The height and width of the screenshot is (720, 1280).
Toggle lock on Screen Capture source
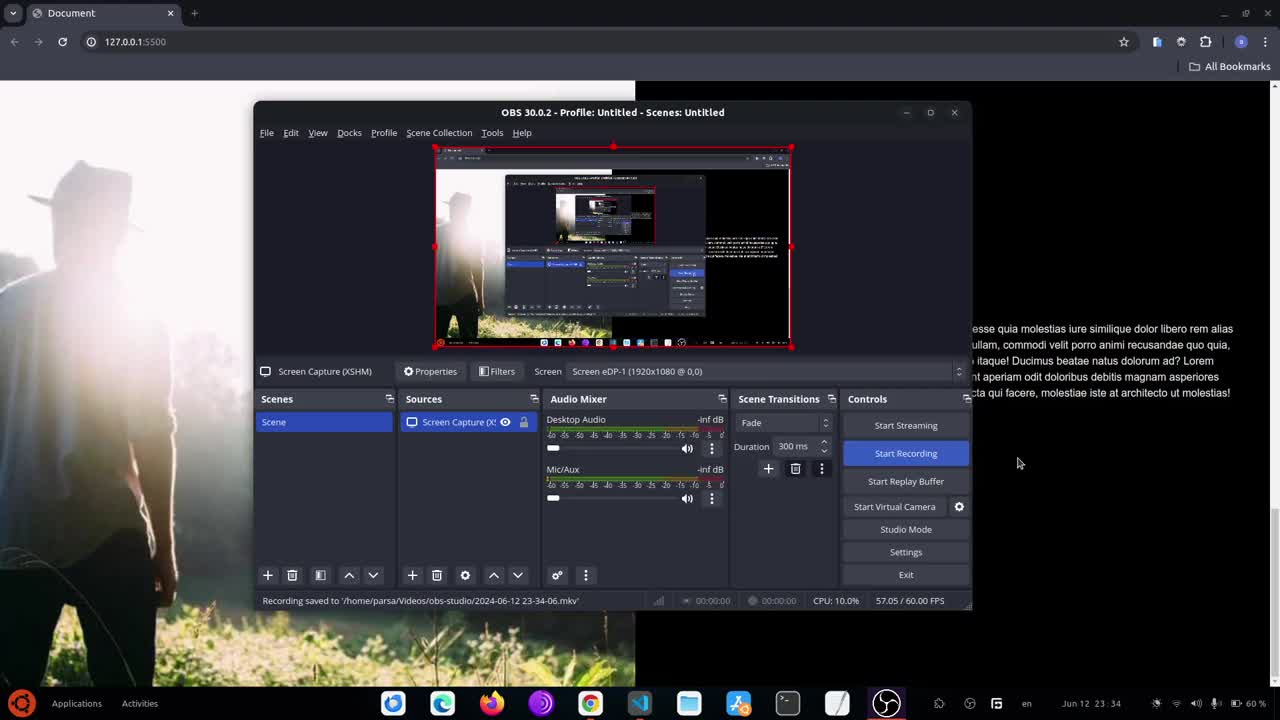[x=523, y=422]
